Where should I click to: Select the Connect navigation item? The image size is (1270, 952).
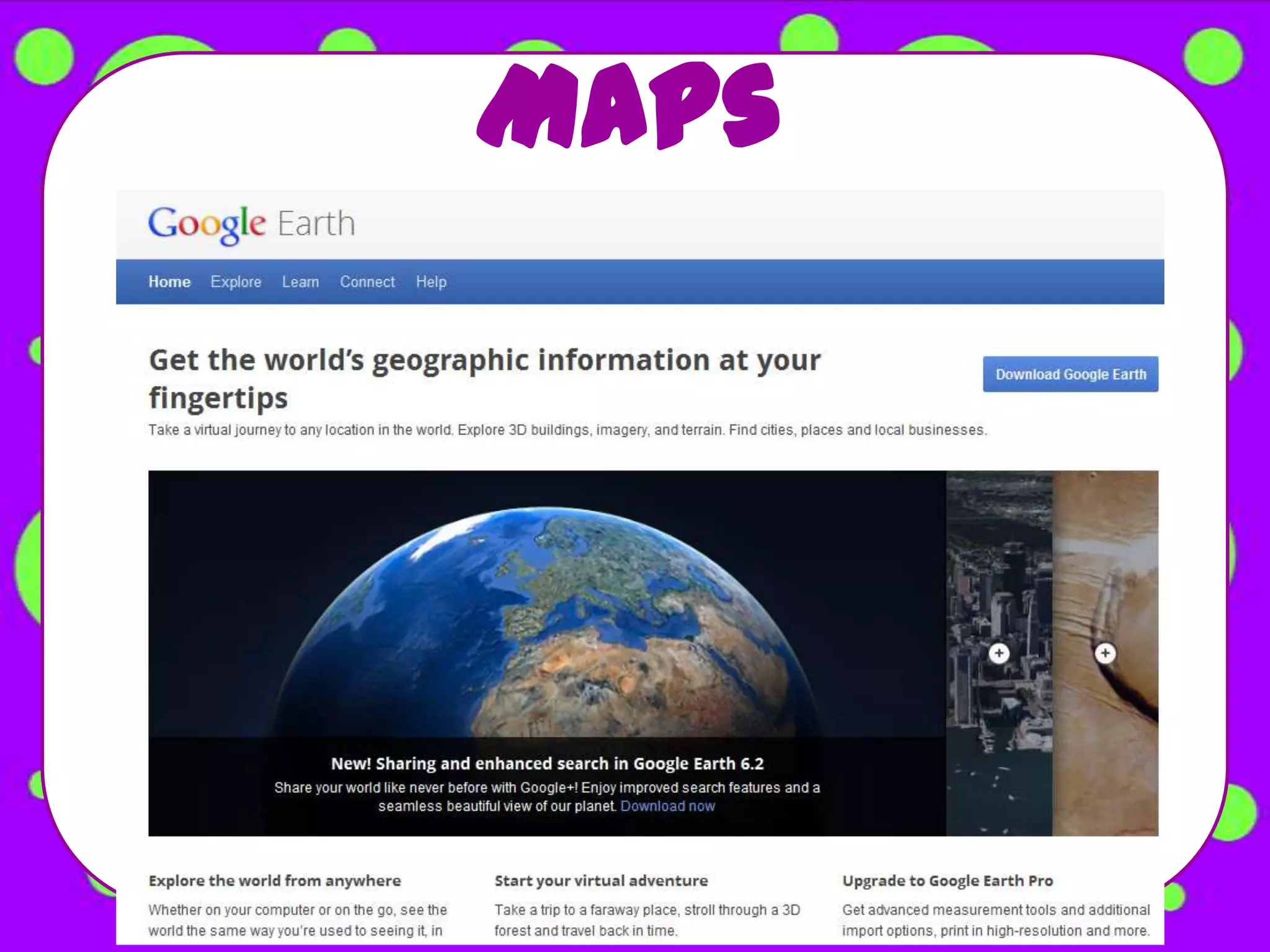click(x=367, y=282)
